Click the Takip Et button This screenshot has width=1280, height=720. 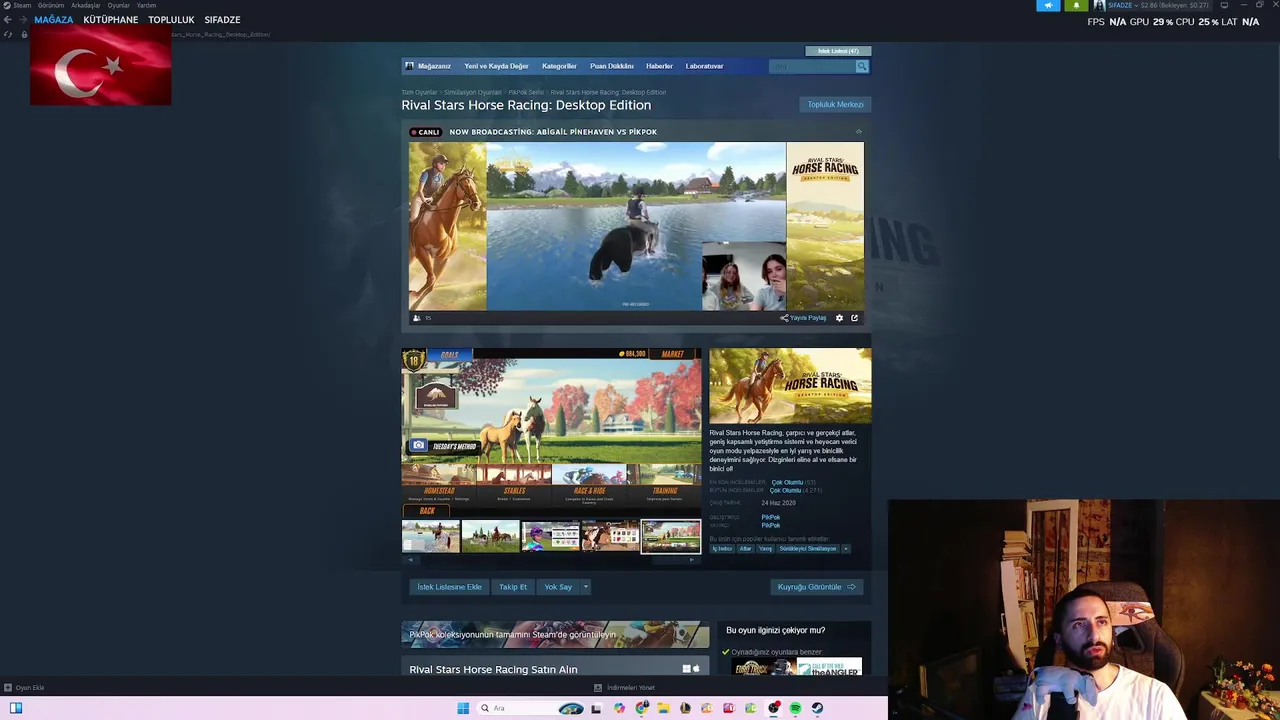[513, 587]
